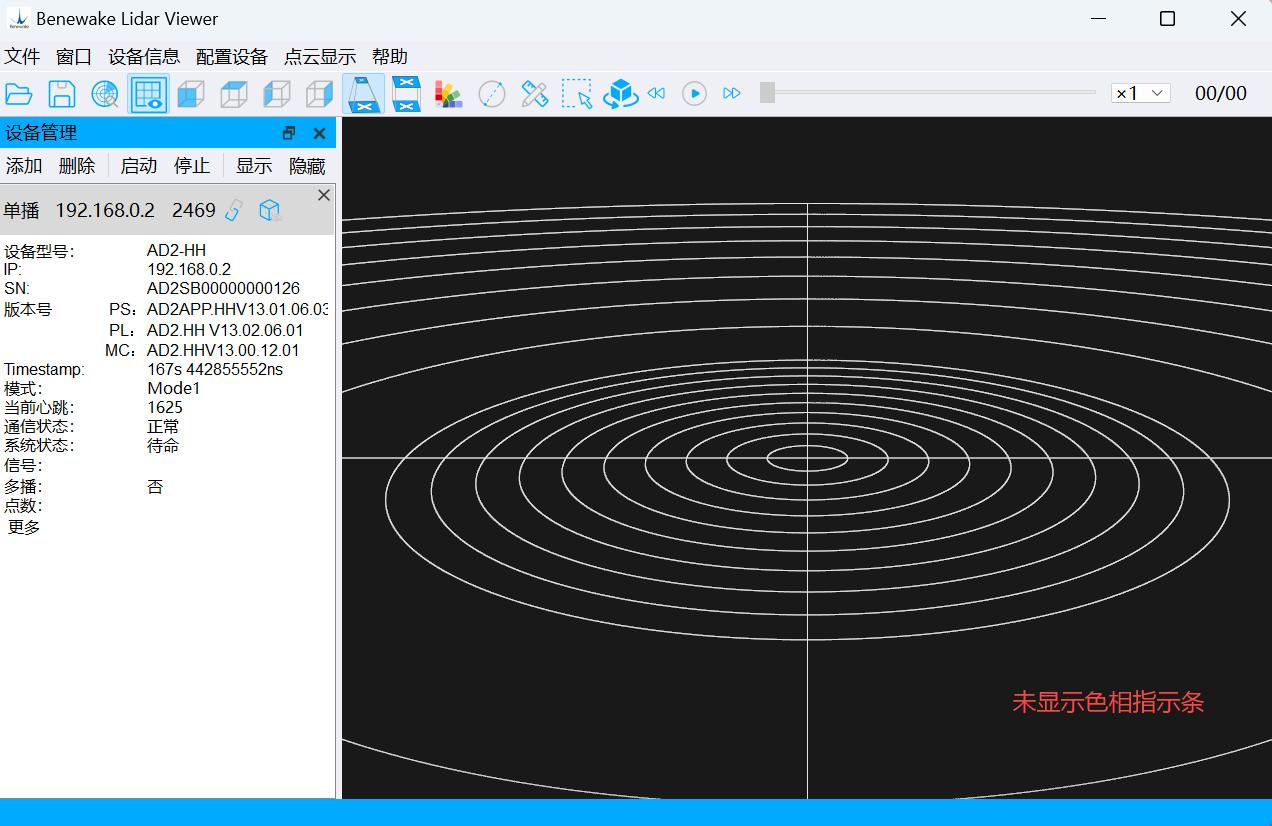Image resolution: width=1272 pixels, height=826 pixels.
Task: Toggle the perspective trapezoid projection button
Action: pyautogui.click(x=363, y=94)
